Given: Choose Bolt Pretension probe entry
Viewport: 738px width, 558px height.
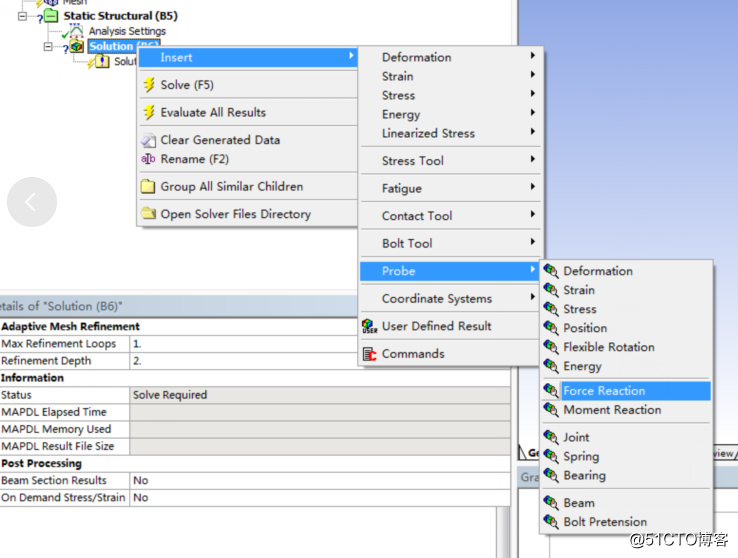Looking at the screenshot, I should coord(626,522).
